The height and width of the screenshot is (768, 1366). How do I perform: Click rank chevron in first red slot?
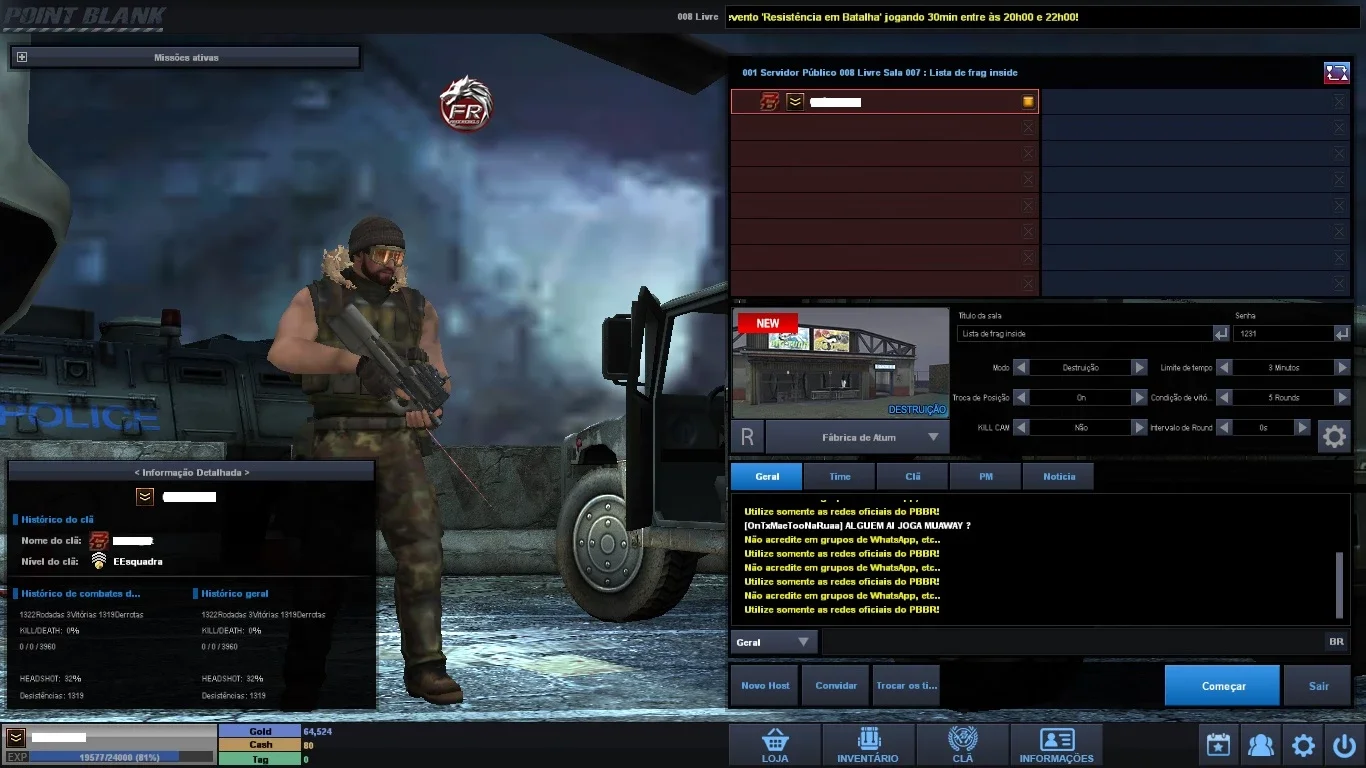click(x=795, y=101)
